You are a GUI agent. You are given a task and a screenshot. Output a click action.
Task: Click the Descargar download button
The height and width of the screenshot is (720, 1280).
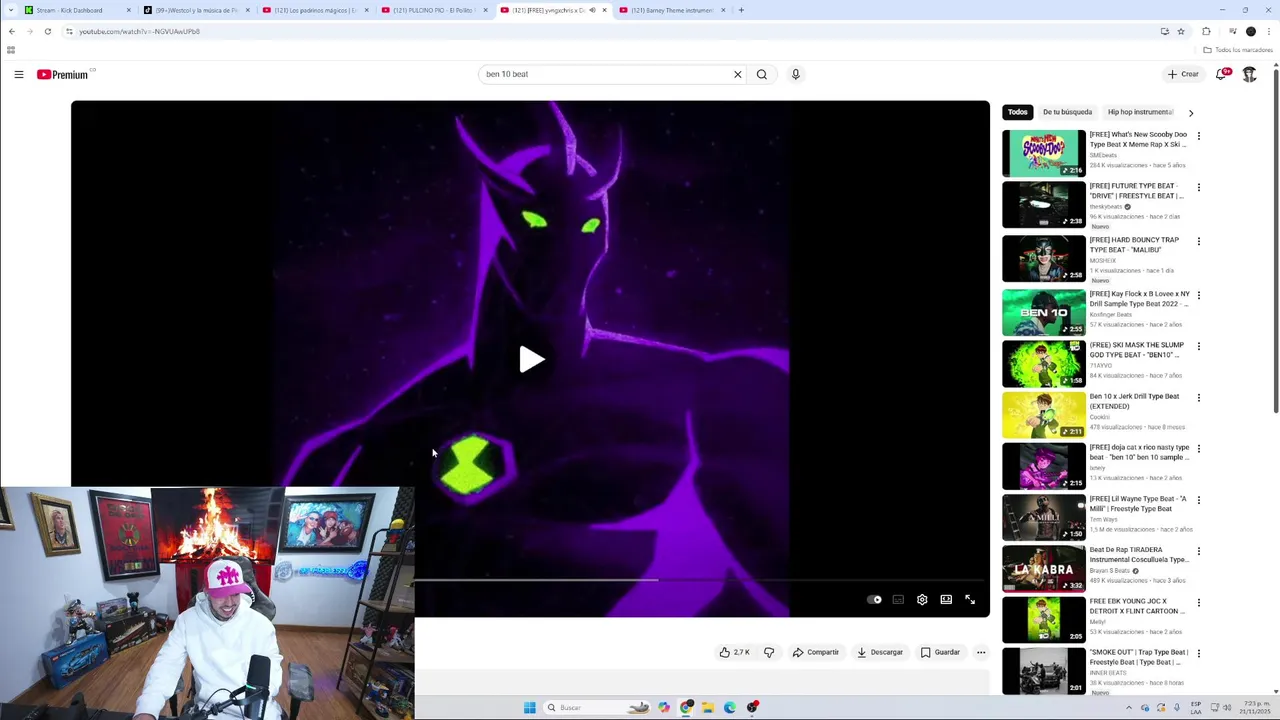tap(880, 652)
